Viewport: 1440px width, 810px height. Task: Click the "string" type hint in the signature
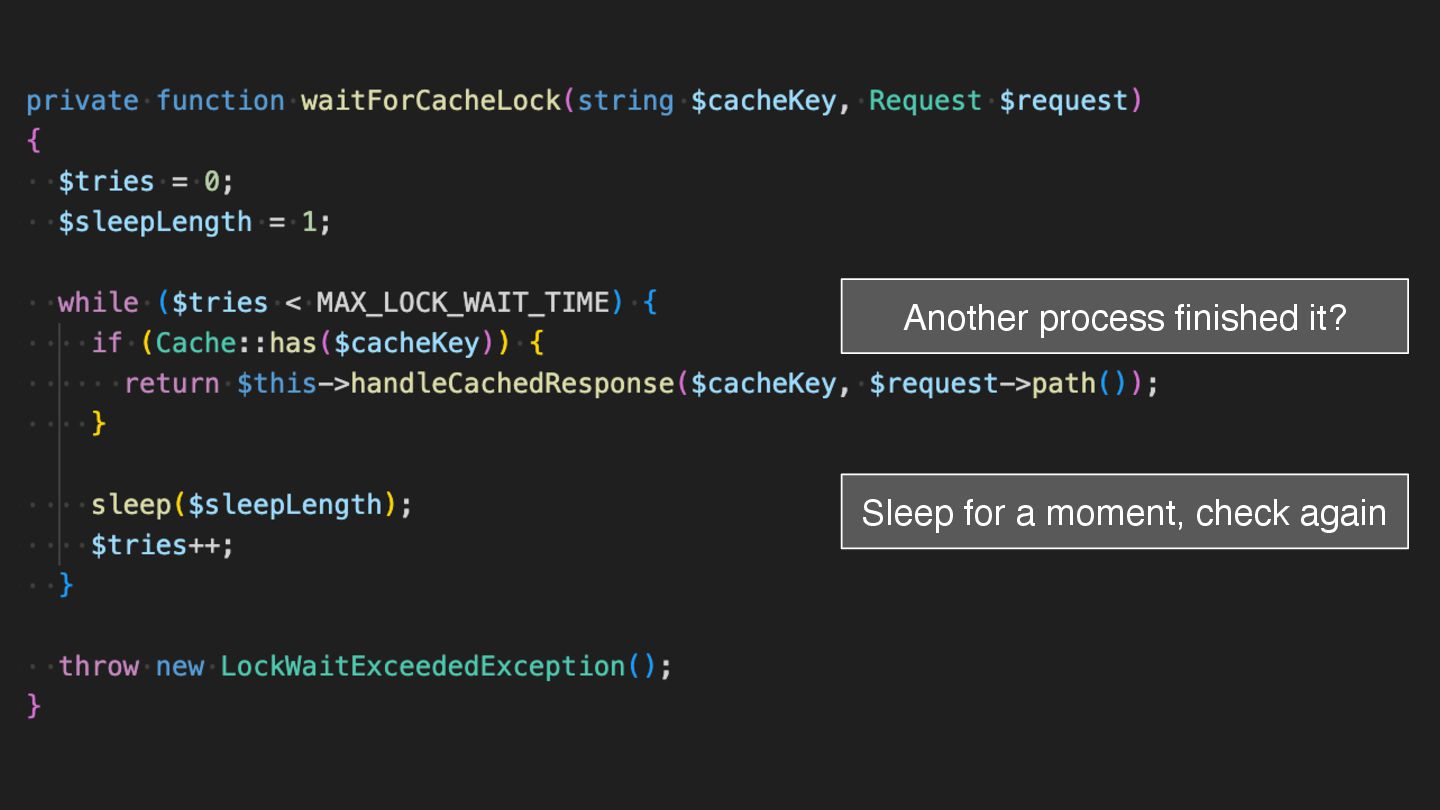point(626,101)
